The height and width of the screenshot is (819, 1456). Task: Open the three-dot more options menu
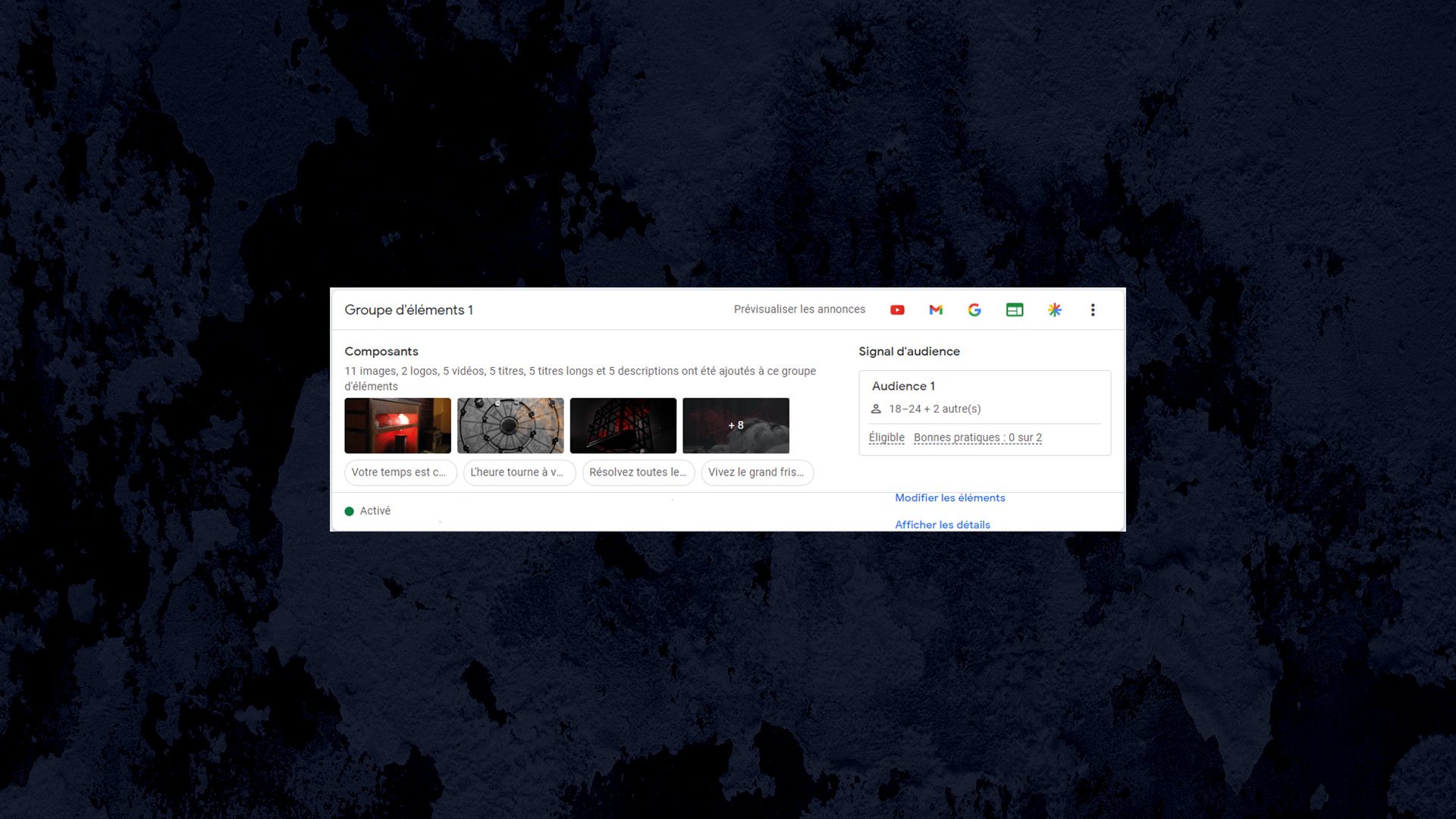[x=1093, y=309]
